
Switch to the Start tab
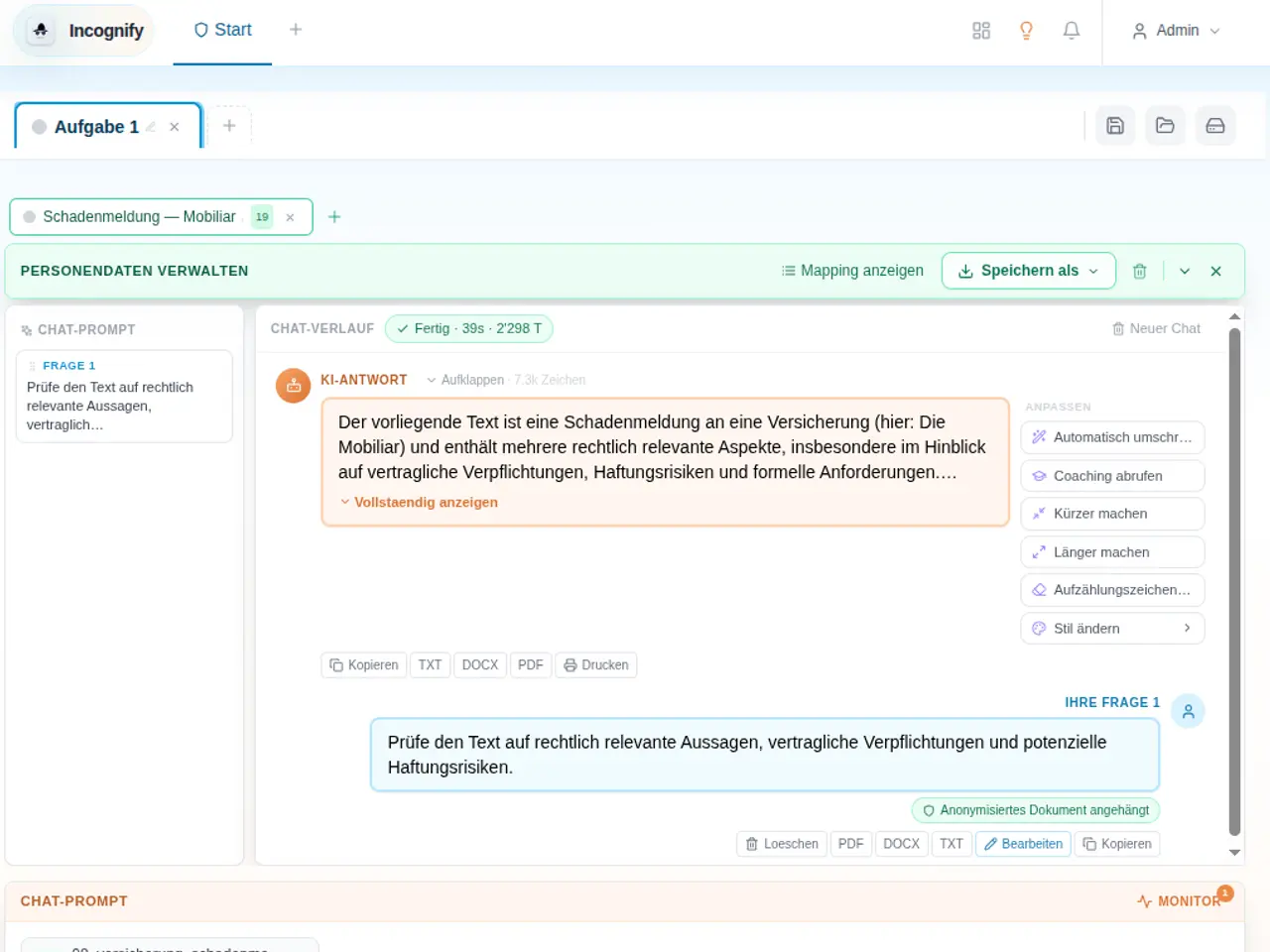click(x=222, y=31)
